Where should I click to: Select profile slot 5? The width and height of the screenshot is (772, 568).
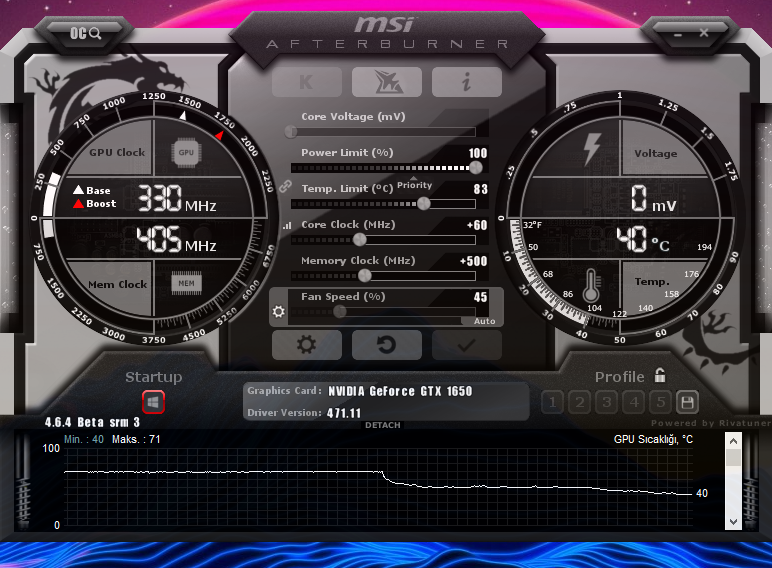[660, 403]
